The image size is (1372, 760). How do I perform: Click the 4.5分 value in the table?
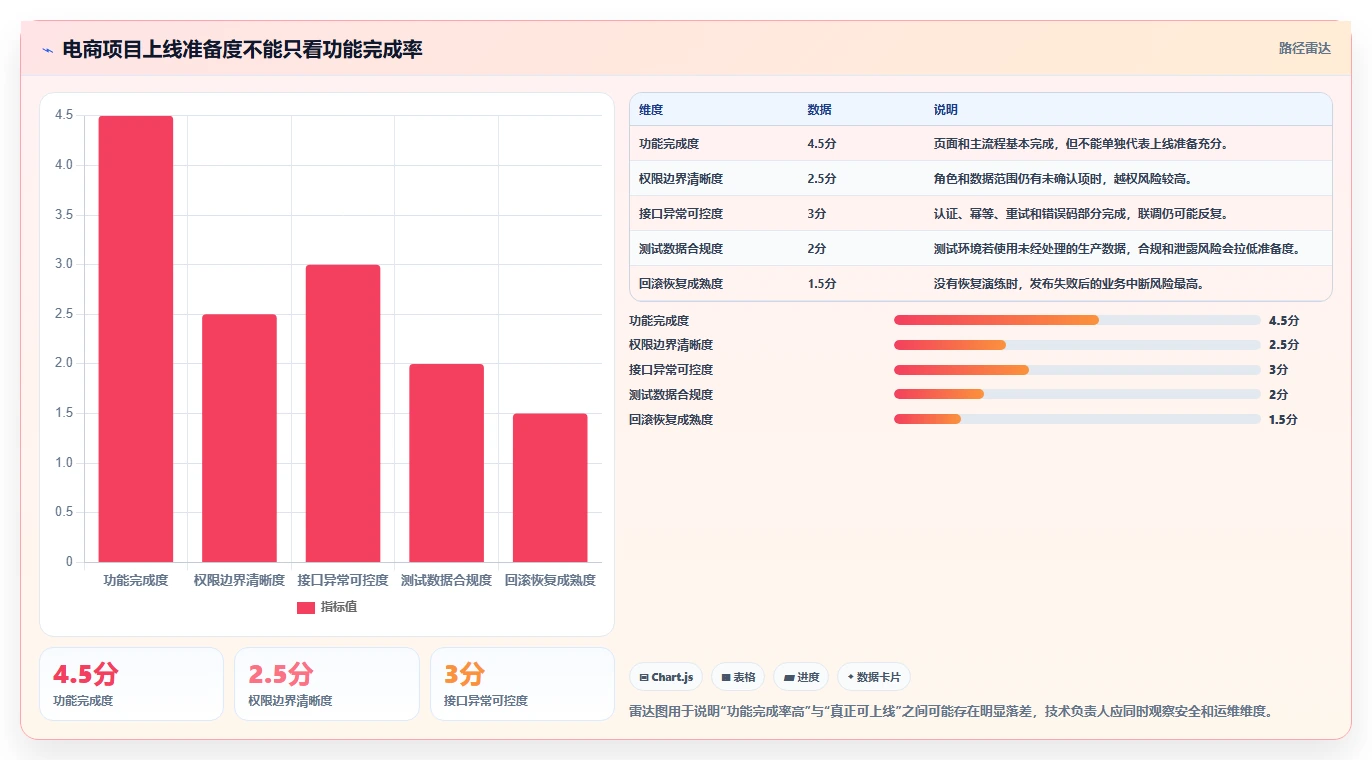tap(822, 144)
